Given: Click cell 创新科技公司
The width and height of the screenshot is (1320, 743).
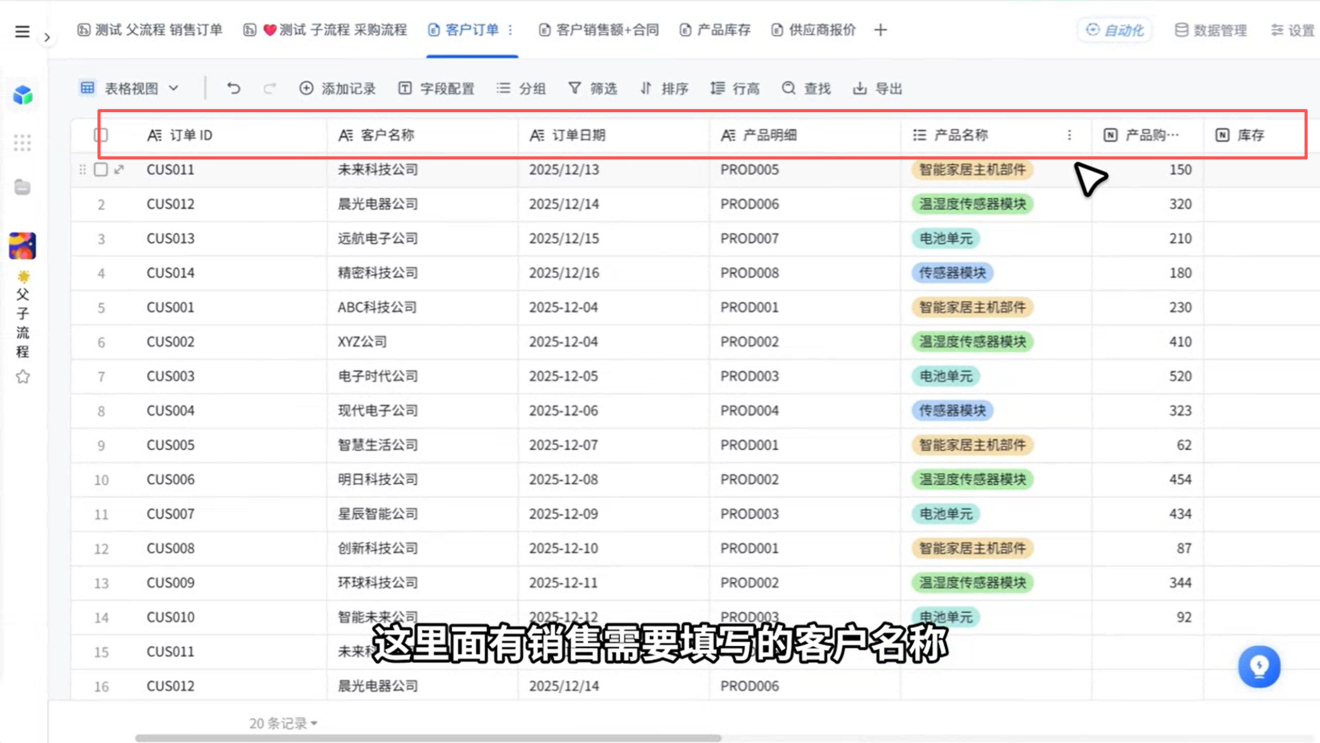Looking at the screenshot, I should pyautogui.click(x=422, y=549).
